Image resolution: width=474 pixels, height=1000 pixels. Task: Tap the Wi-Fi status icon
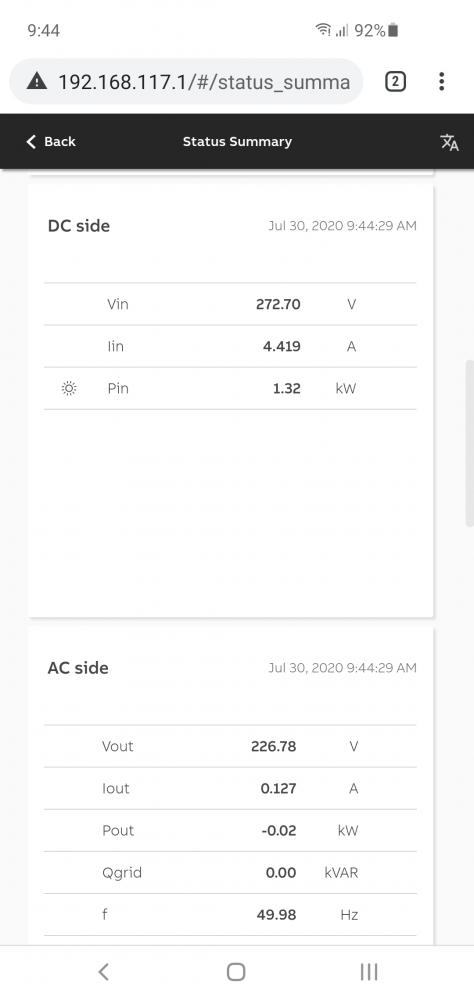pyautogui.click(x=323, y=30)
